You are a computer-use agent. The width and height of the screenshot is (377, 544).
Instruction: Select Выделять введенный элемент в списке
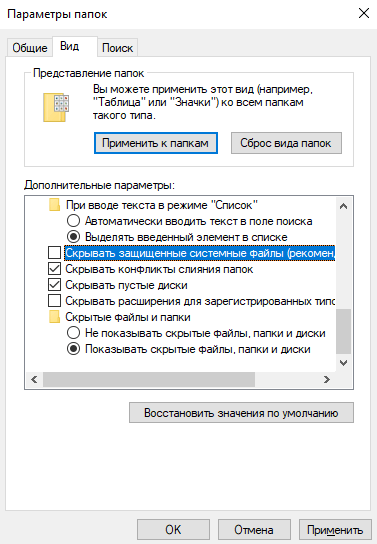pos(74,237)
